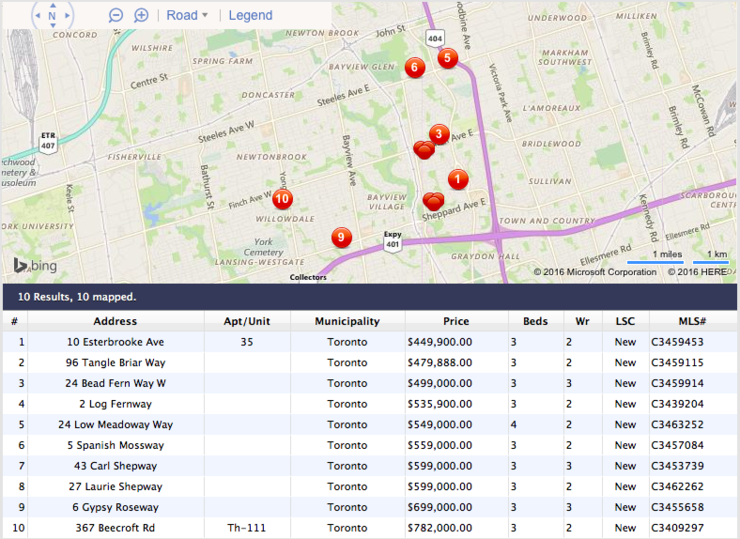Sort results by the Price column header

click(456, 321)
